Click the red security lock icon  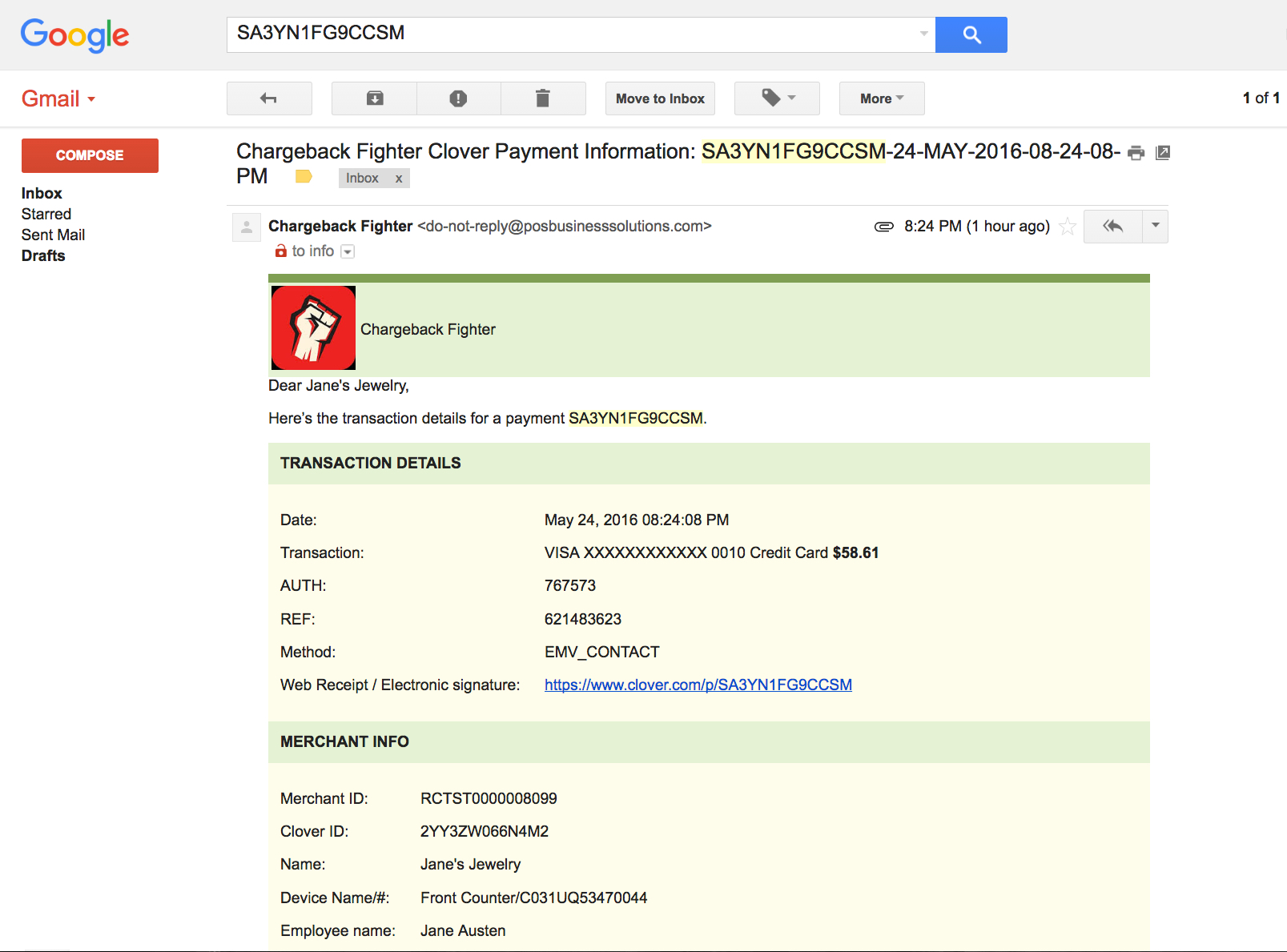[x=280, y=251]
